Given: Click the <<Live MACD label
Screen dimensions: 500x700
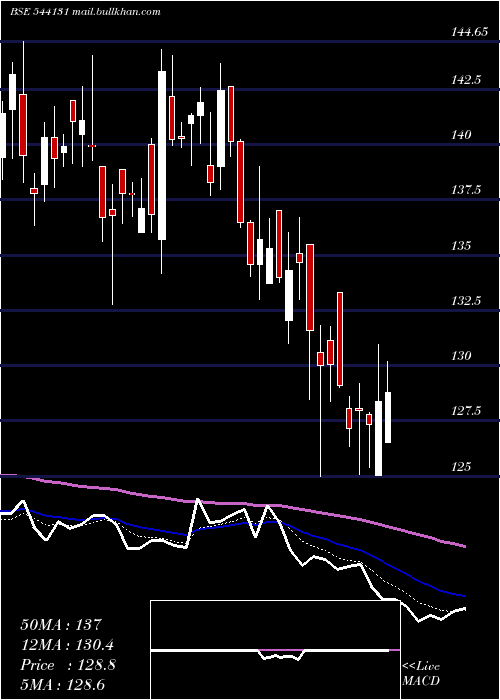Looking at the screenshot, I should tap(421, 674).
